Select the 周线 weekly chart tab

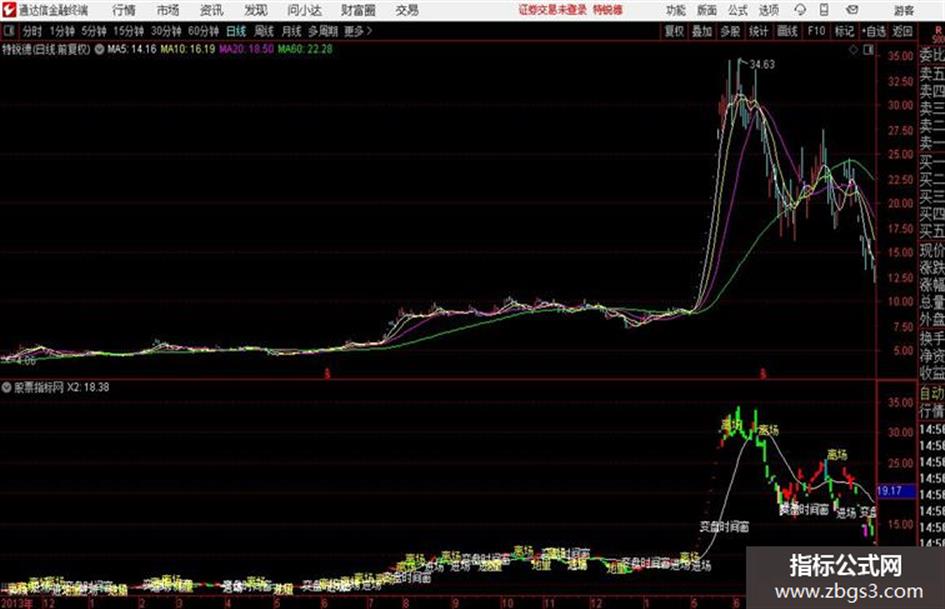click(x=264, y=31)
